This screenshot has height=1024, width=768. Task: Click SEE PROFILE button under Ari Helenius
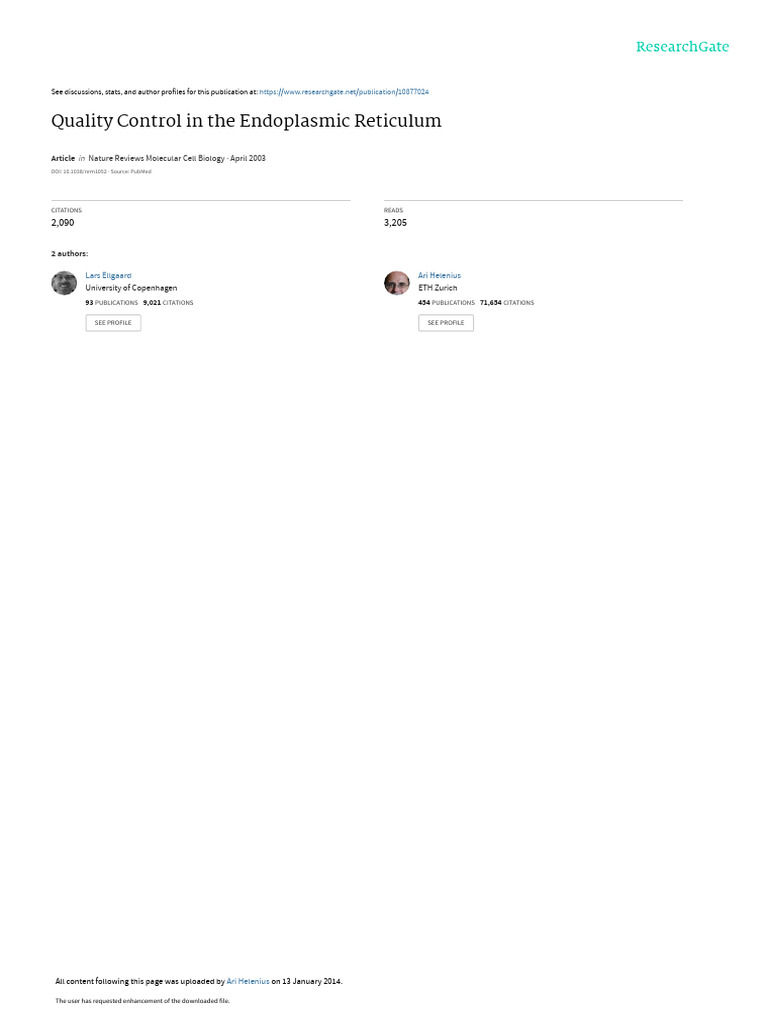446,323
